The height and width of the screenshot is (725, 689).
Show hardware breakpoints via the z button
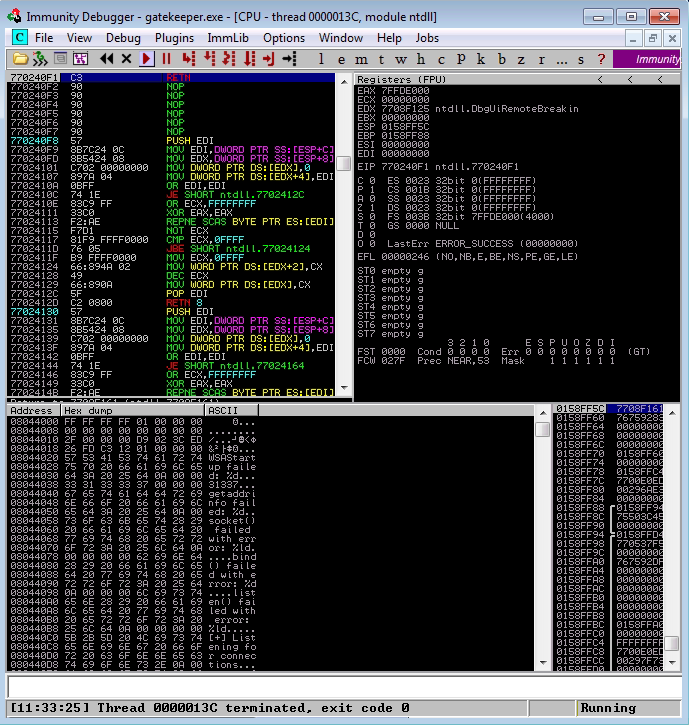point(521,59)
